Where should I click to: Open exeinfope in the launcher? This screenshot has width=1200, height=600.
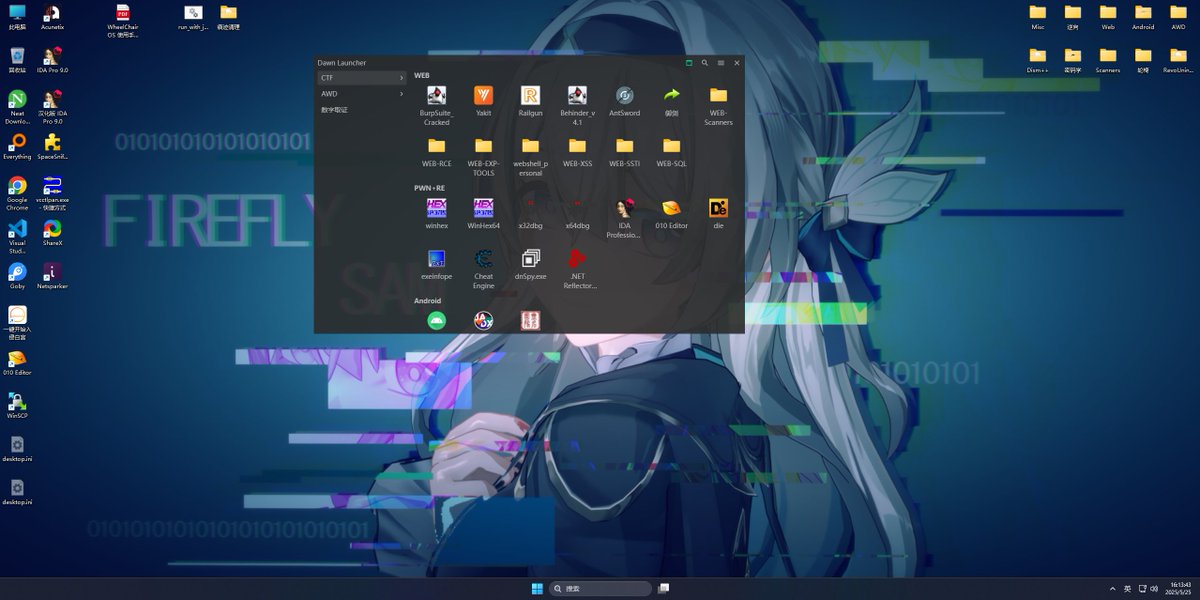click(x=436, y=259)
